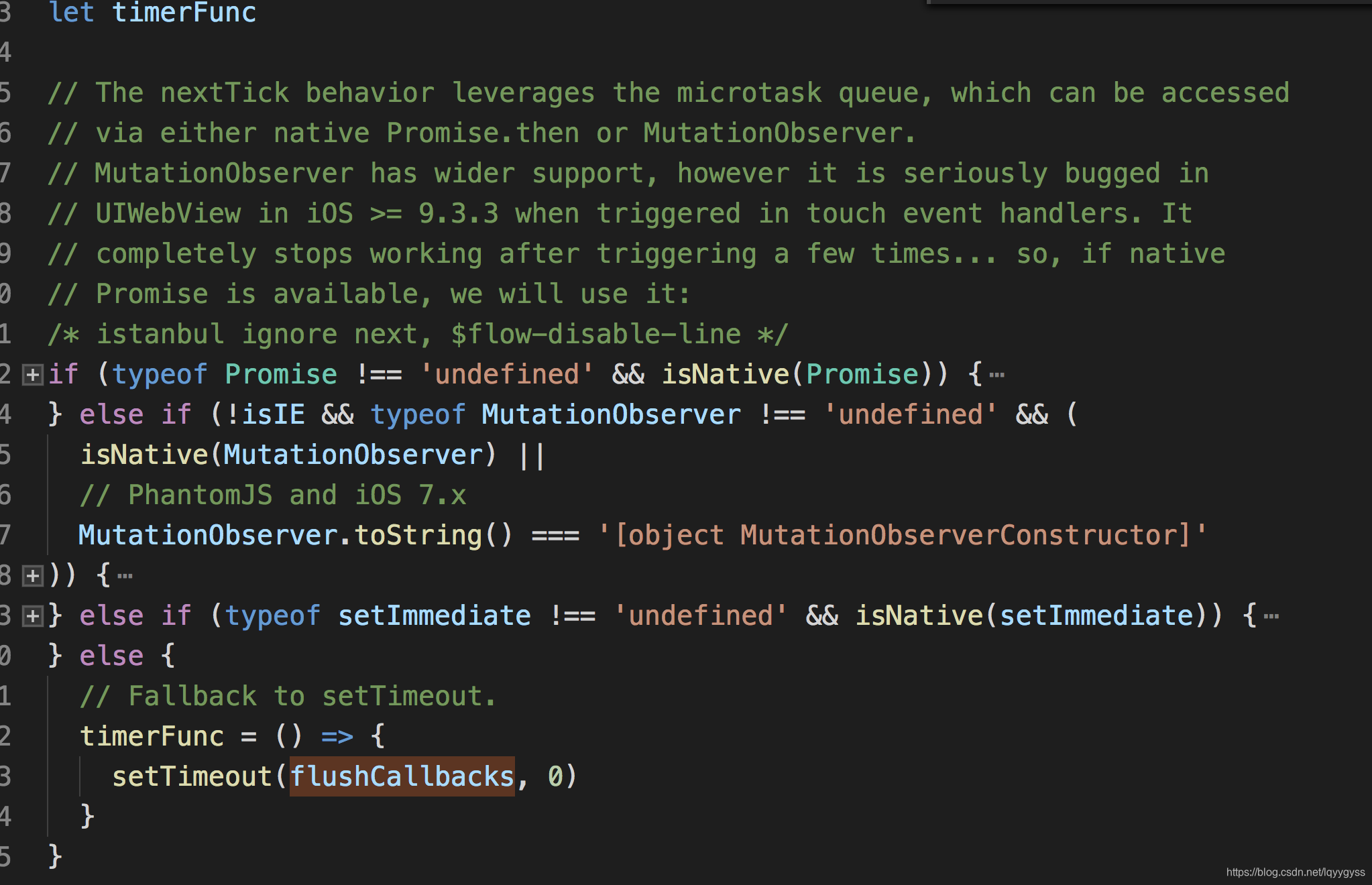
Task: Click 'completely stops working' comment line
Action: coord(636,253)
